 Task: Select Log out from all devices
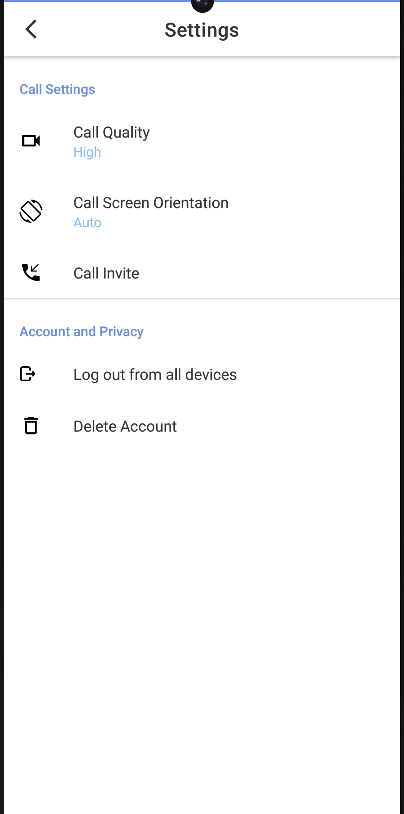click(x=202, y=374)
